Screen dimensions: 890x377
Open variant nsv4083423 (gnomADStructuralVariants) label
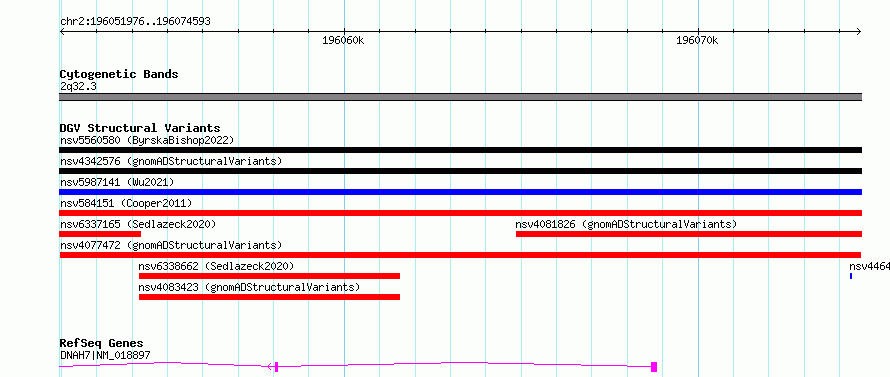click(249, 287)
